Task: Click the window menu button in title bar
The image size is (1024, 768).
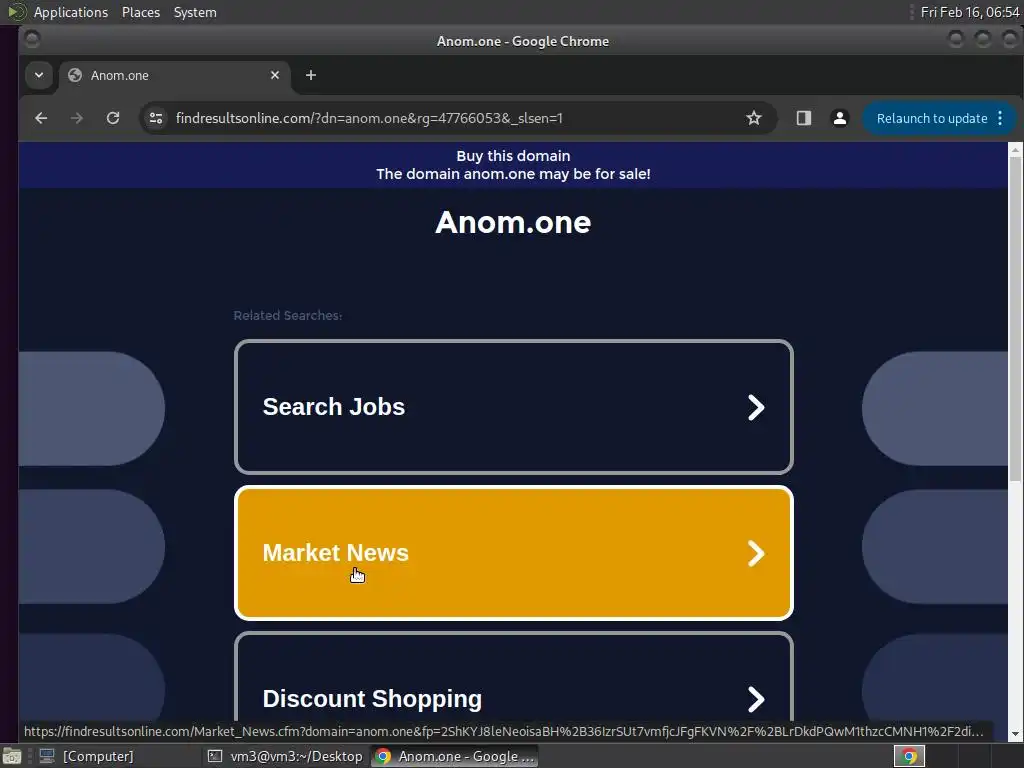Action: [31, 40]
